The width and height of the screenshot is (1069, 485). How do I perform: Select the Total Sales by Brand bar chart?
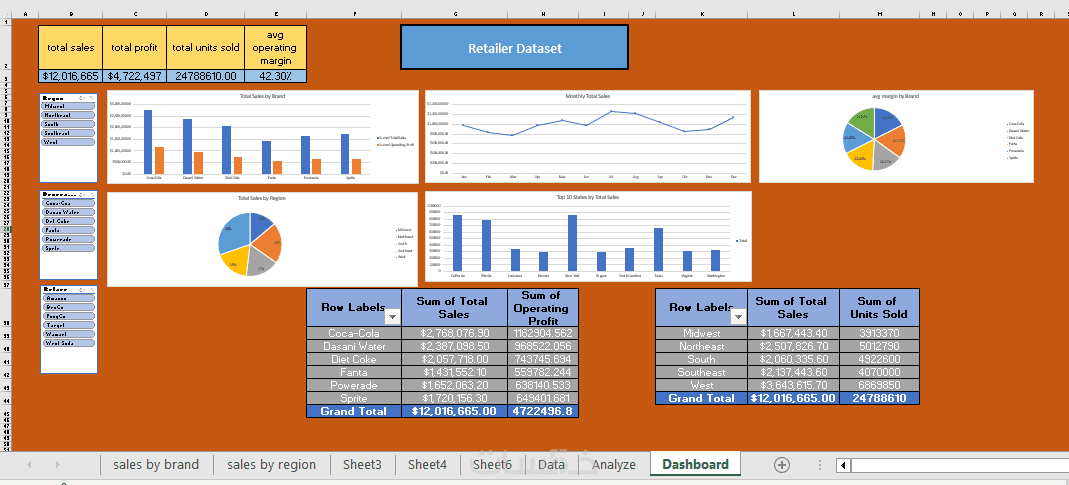pyautogui.click(x=262, y=136)
